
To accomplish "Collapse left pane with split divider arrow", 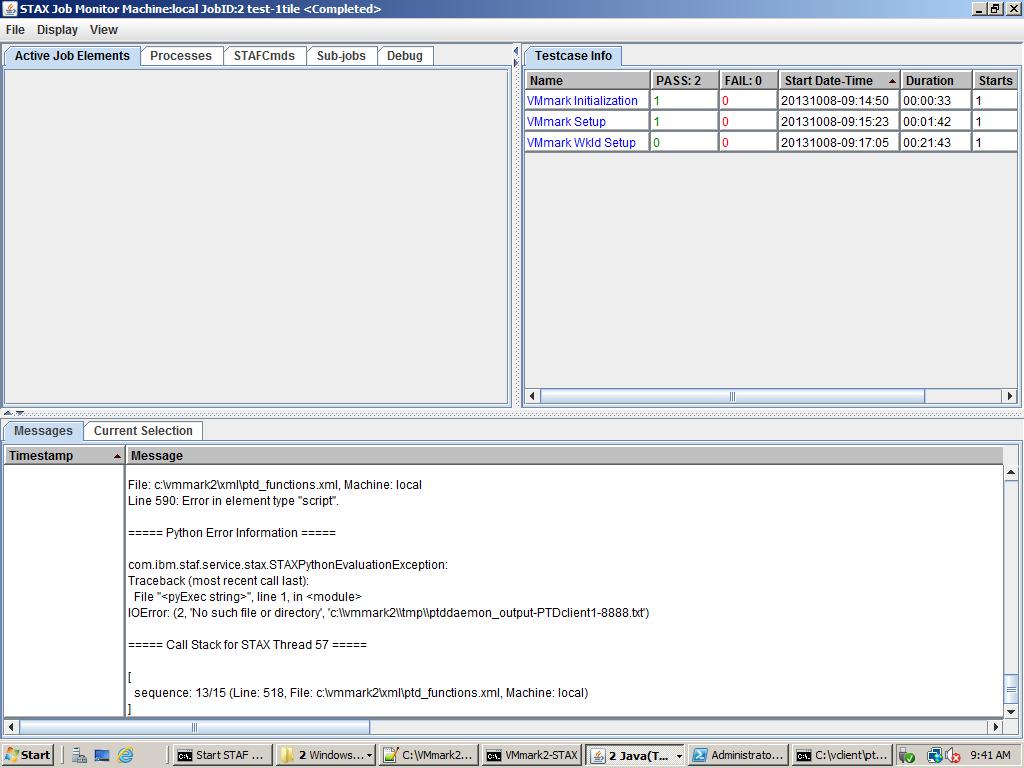I will coord(515,51).
